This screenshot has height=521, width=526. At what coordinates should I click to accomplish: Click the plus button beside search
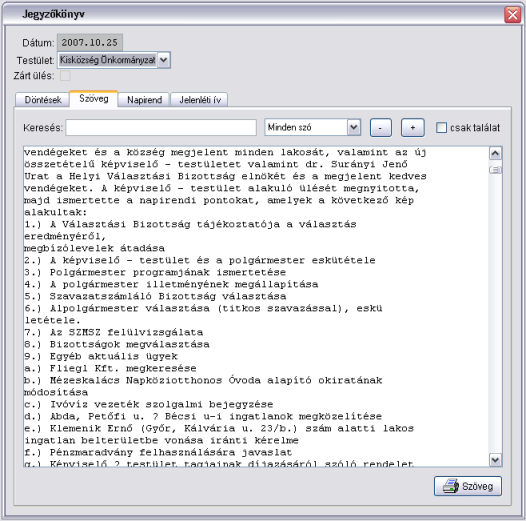coord(413,128)
